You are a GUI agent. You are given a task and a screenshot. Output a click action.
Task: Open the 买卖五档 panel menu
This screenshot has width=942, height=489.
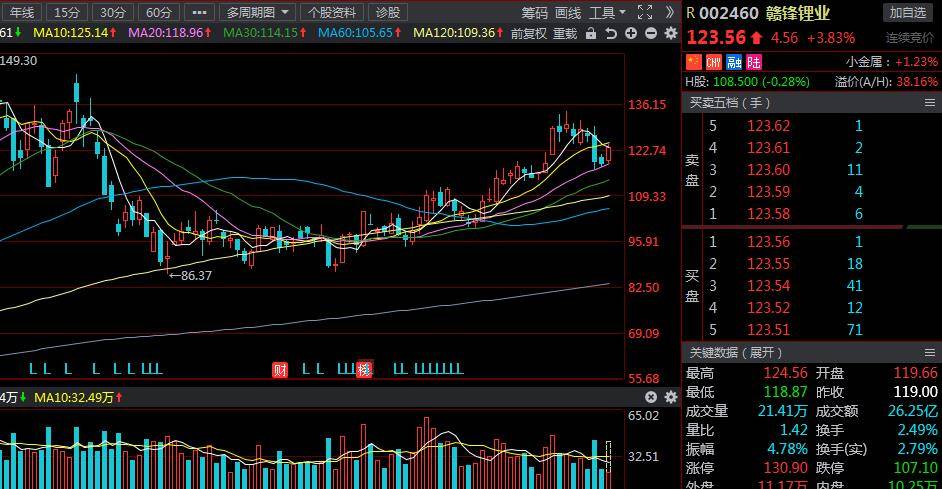click(930, 103)
